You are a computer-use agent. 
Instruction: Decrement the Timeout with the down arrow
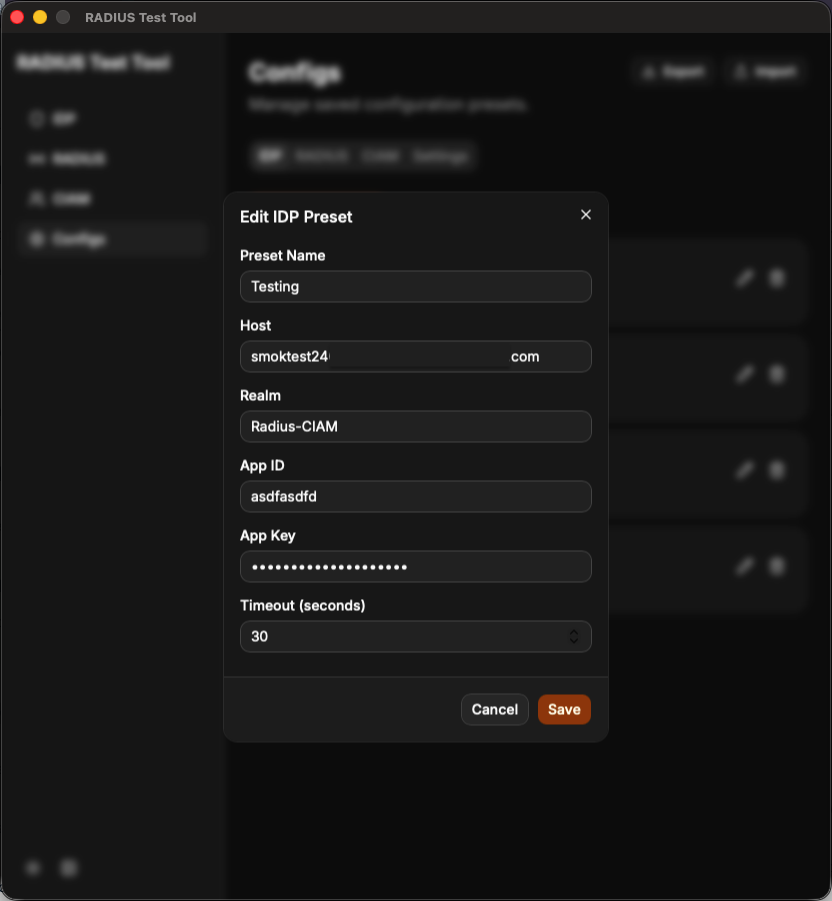[x=573, y=640]
